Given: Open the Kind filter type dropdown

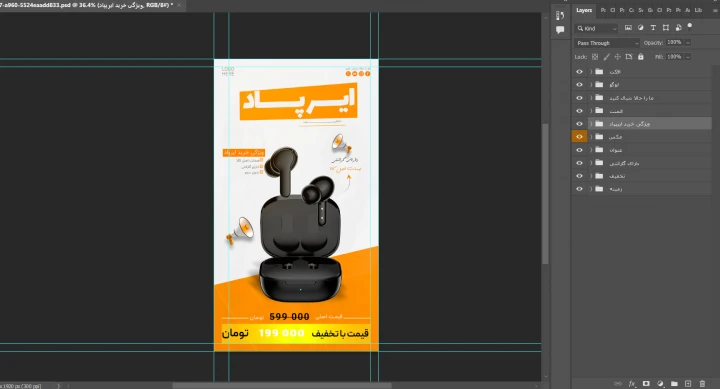Looking at the screenshot, I should coord(597,28).
